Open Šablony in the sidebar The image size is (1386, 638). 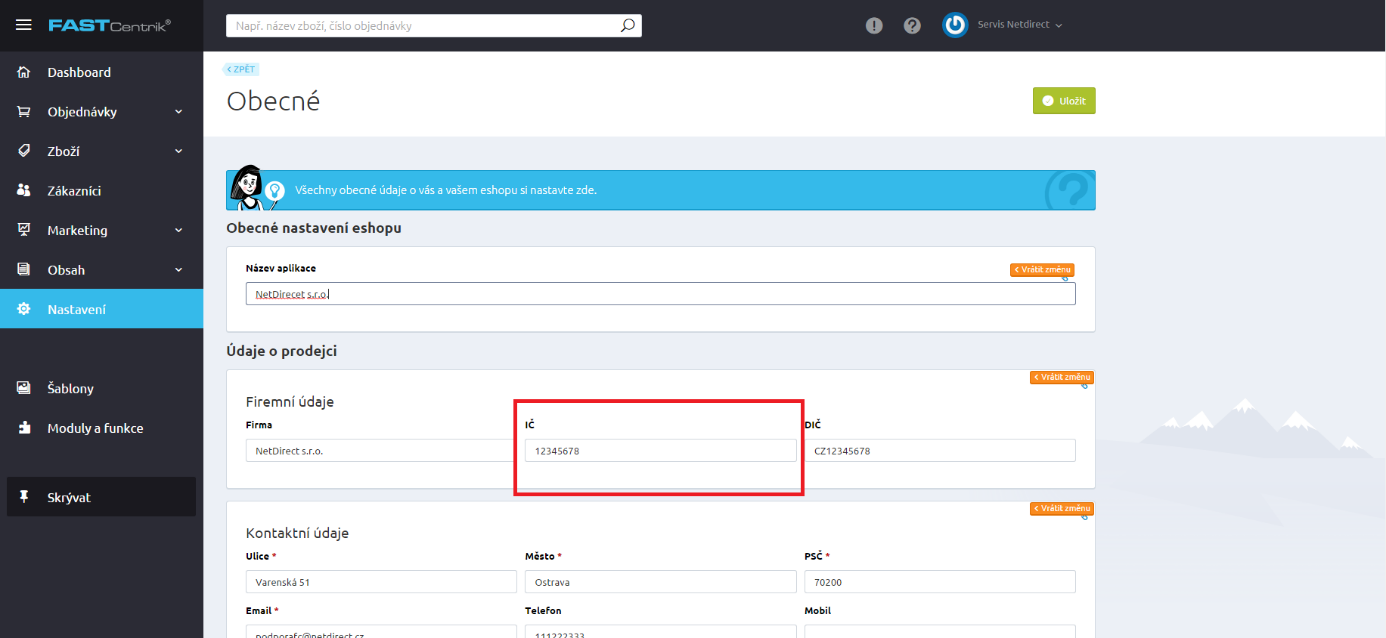[101, 388]
